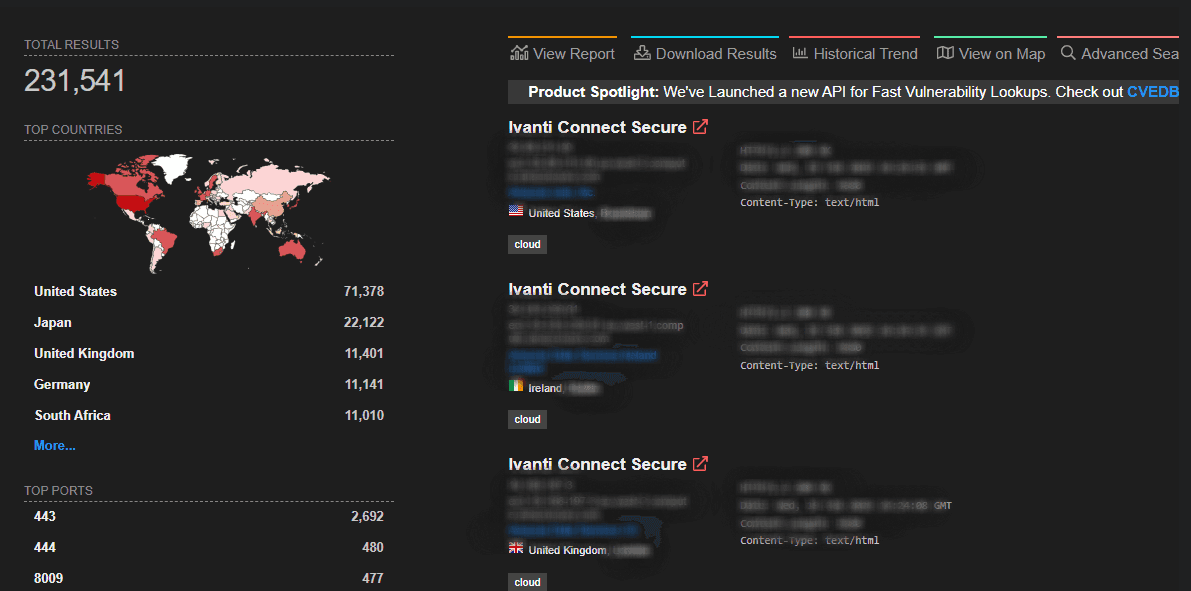
Task: Open the Historical Trend tab
Action: (865, 54)
